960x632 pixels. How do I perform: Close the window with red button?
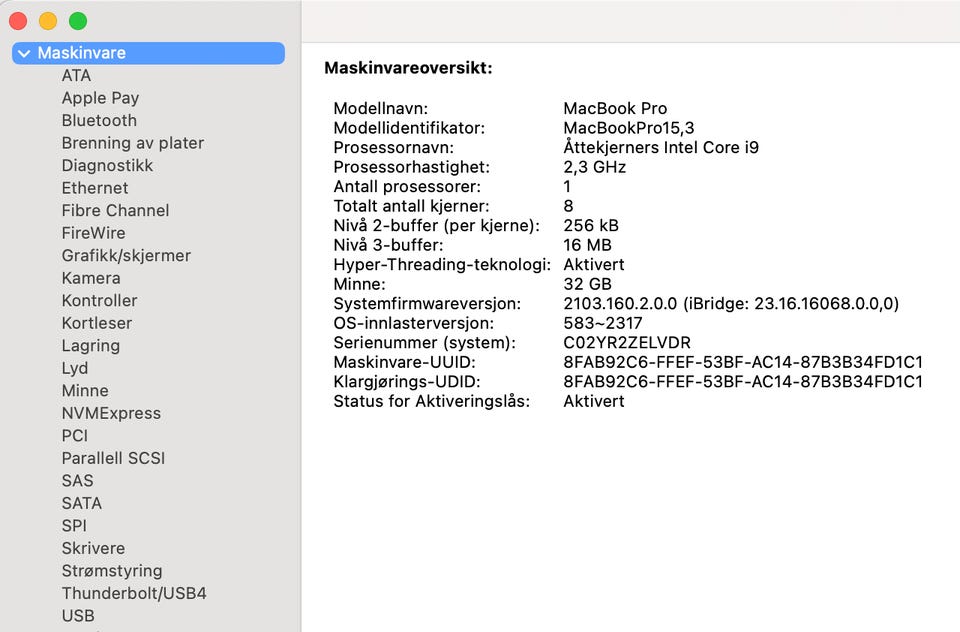coord(18,21)
